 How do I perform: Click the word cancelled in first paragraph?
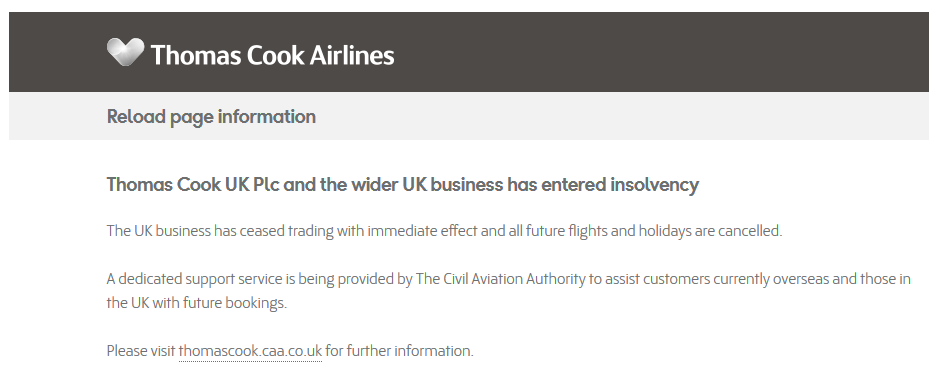point(750,231)
